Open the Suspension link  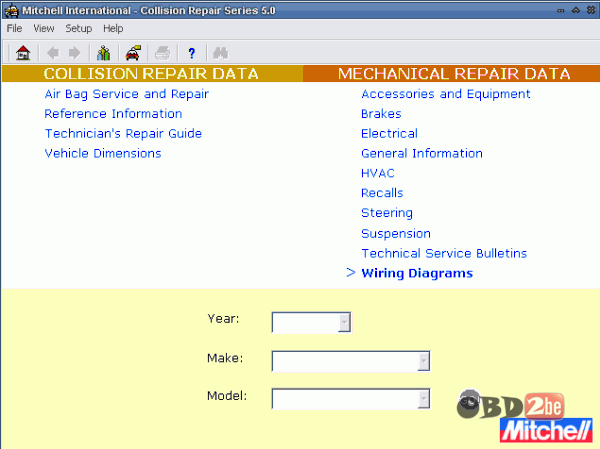[x=396, y=233]
